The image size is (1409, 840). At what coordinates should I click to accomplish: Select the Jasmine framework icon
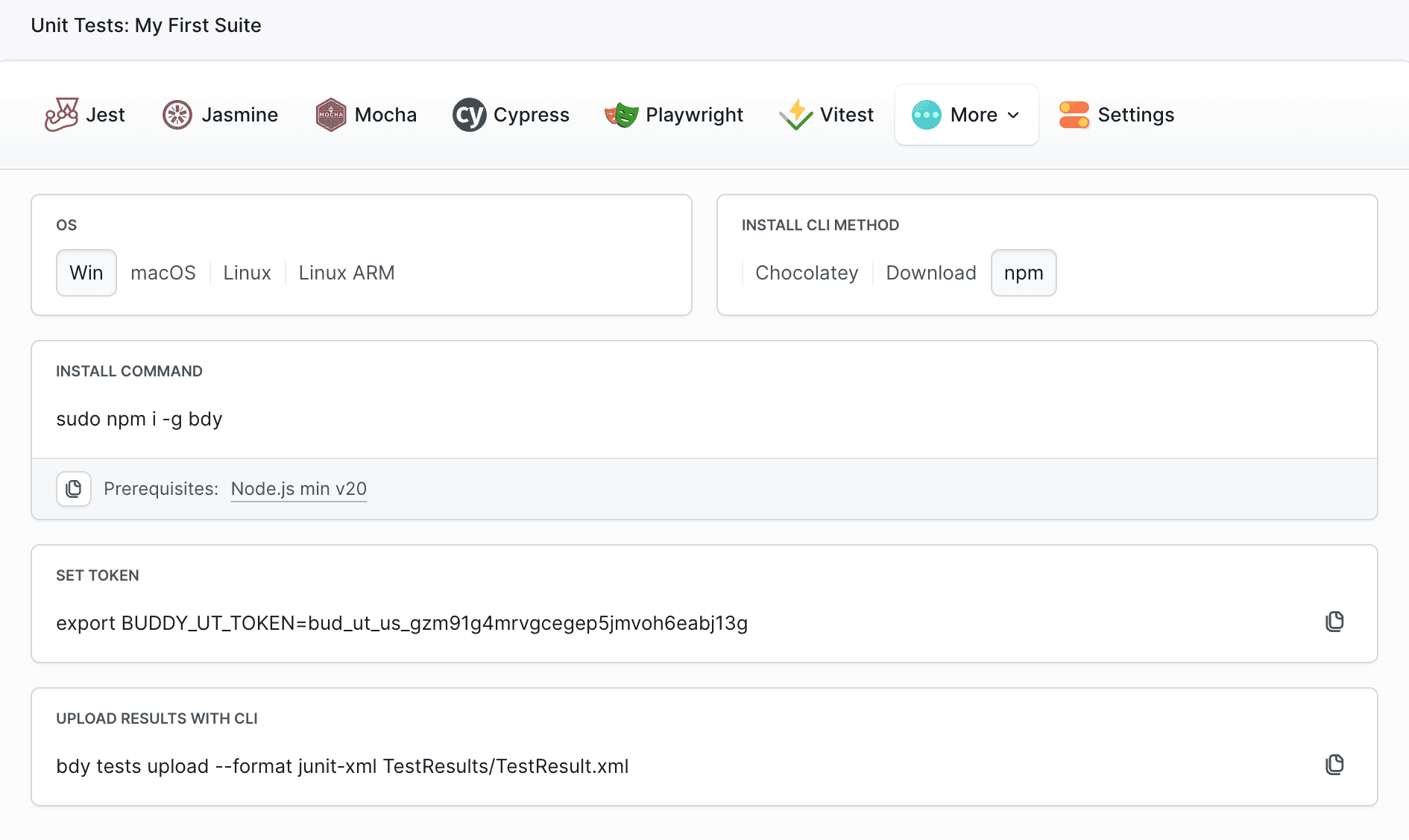tap(178, 114)
